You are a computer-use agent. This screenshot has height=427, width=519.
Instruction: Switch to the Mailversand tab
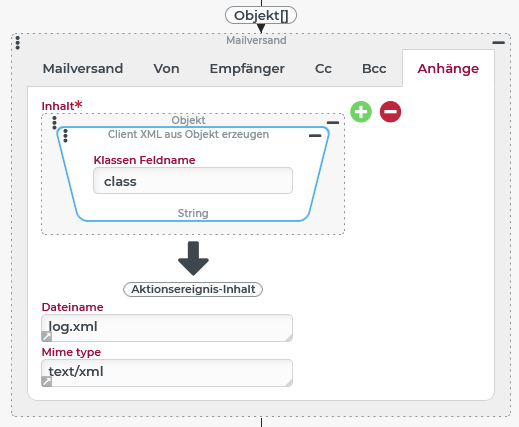[x=83, y=68]
